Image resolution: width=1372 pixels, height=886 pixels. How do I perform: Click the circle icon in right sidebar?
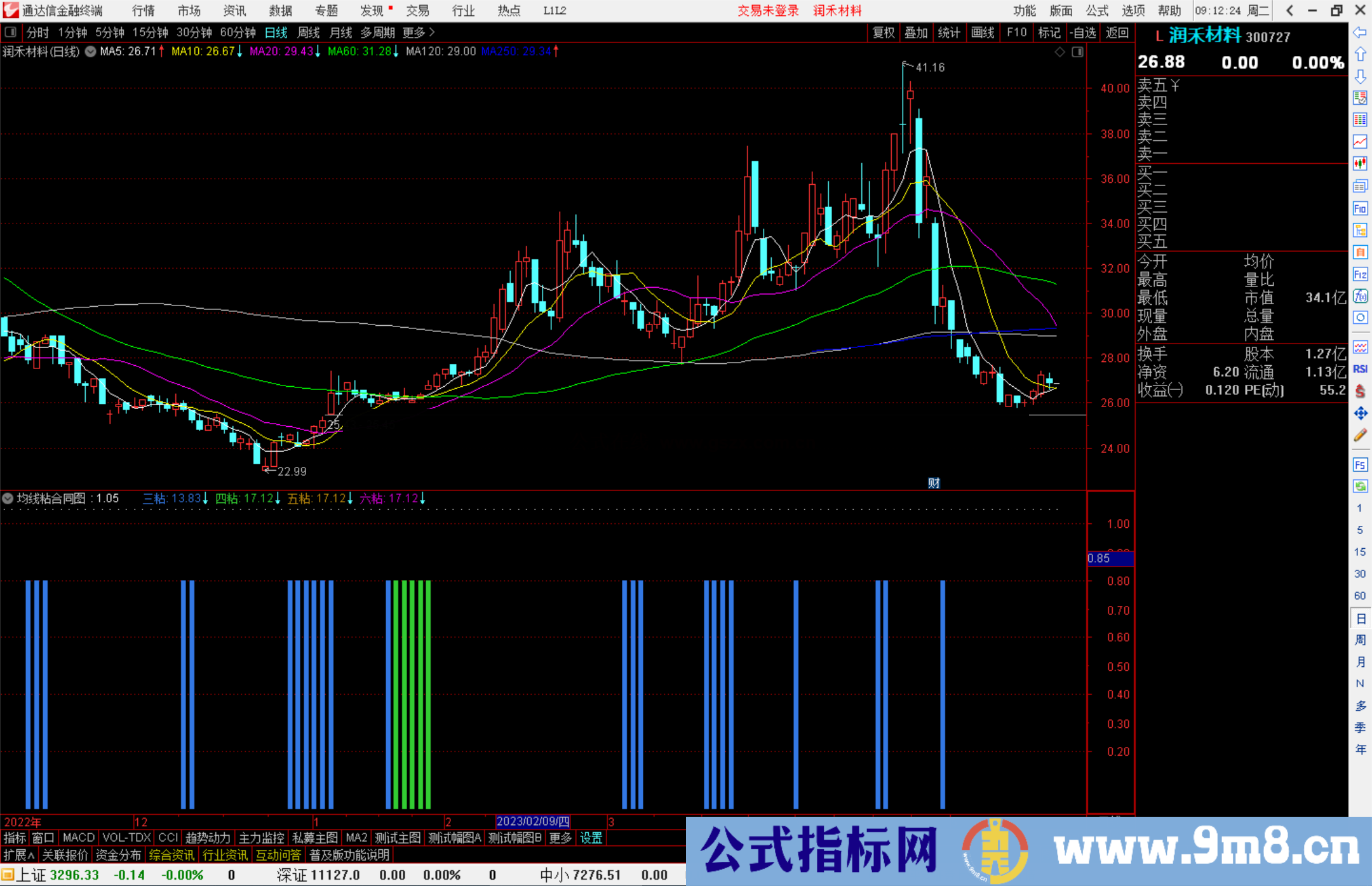(x=1360, y=318)
